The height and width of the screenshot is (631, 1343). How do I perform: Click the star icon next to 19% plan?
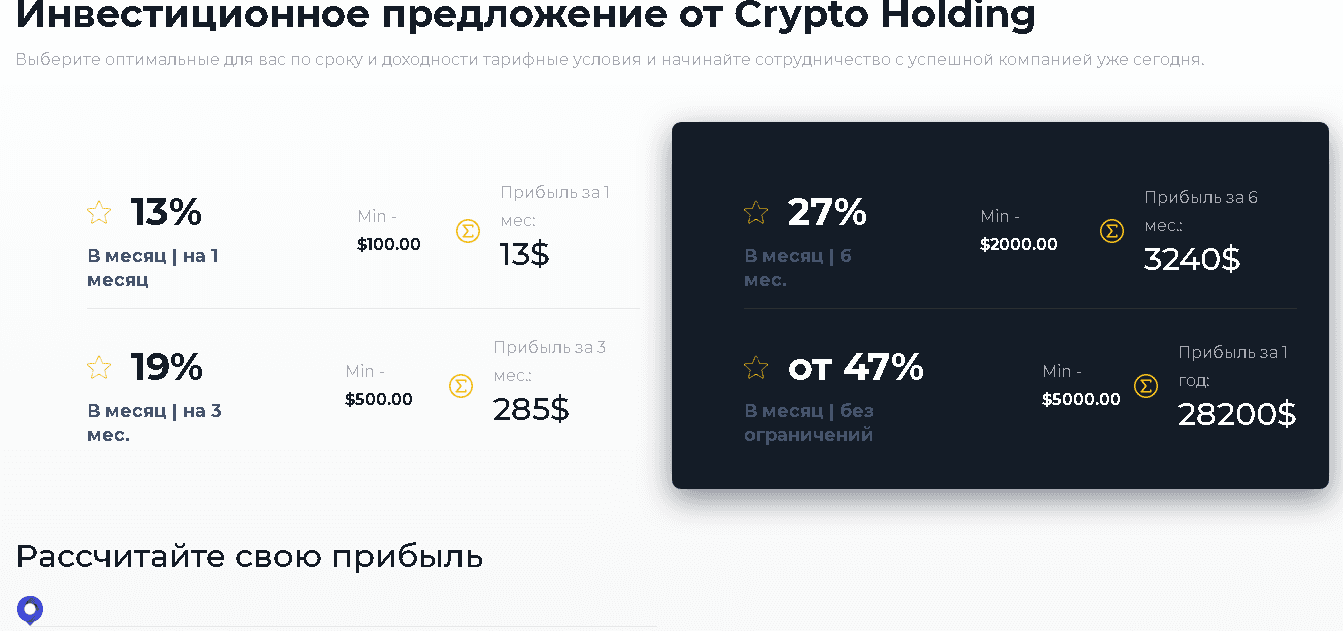click(98, 367)
